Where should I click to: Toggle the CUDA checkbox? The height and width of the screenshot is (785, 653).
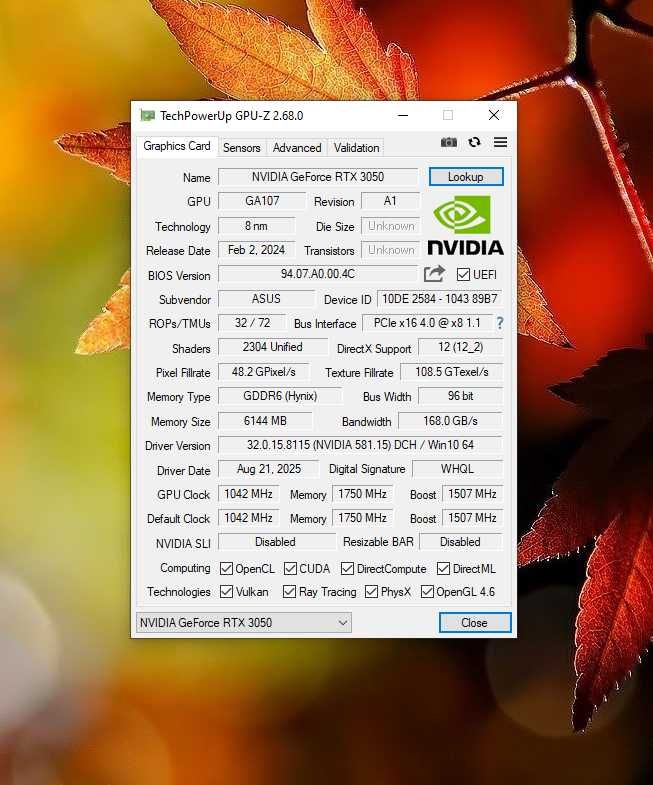click(x=290, y=568)
